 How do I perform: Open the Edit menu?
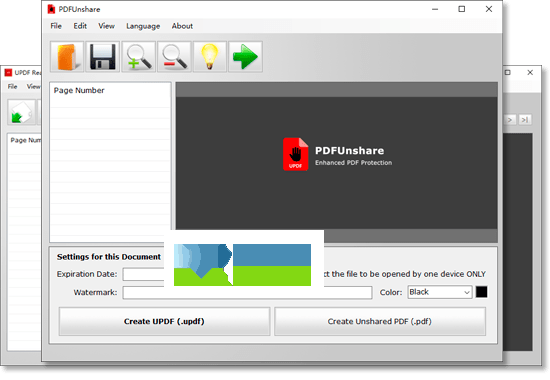pyautogui.click(x=80, y=26)
